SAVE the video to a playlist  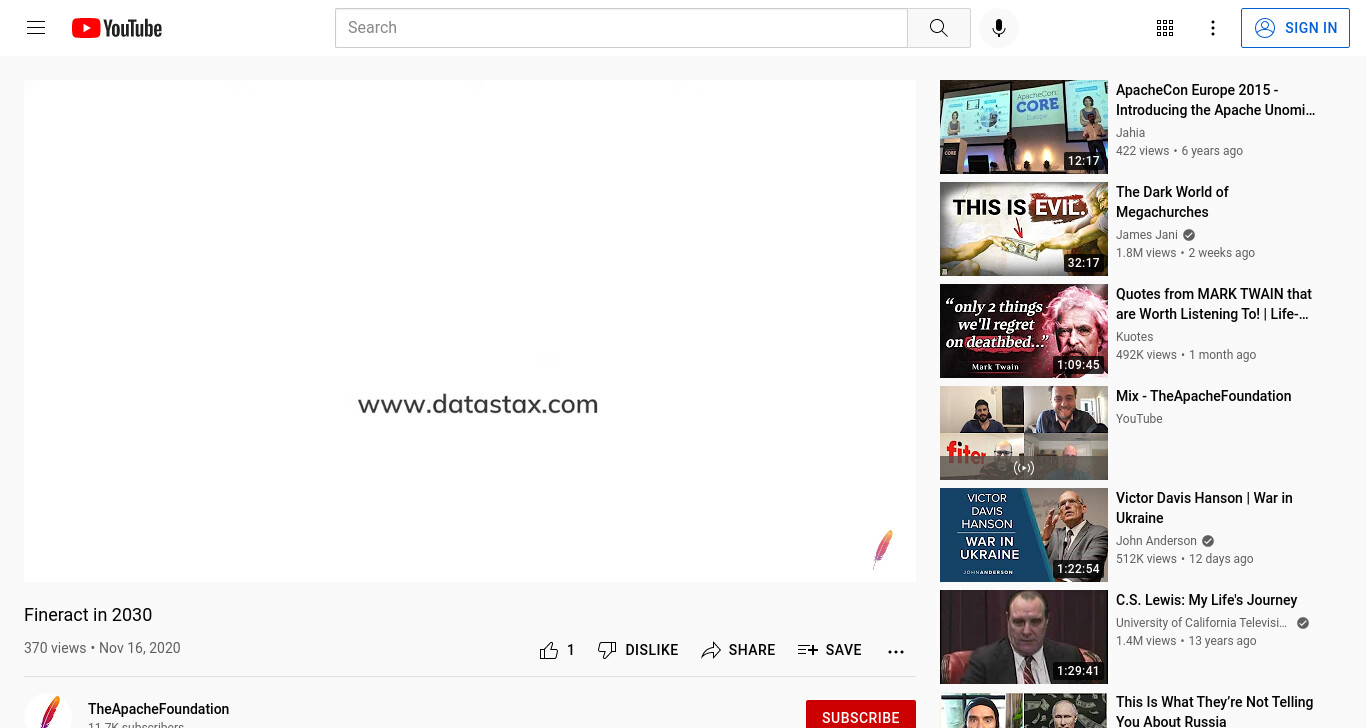coord(829,650)
